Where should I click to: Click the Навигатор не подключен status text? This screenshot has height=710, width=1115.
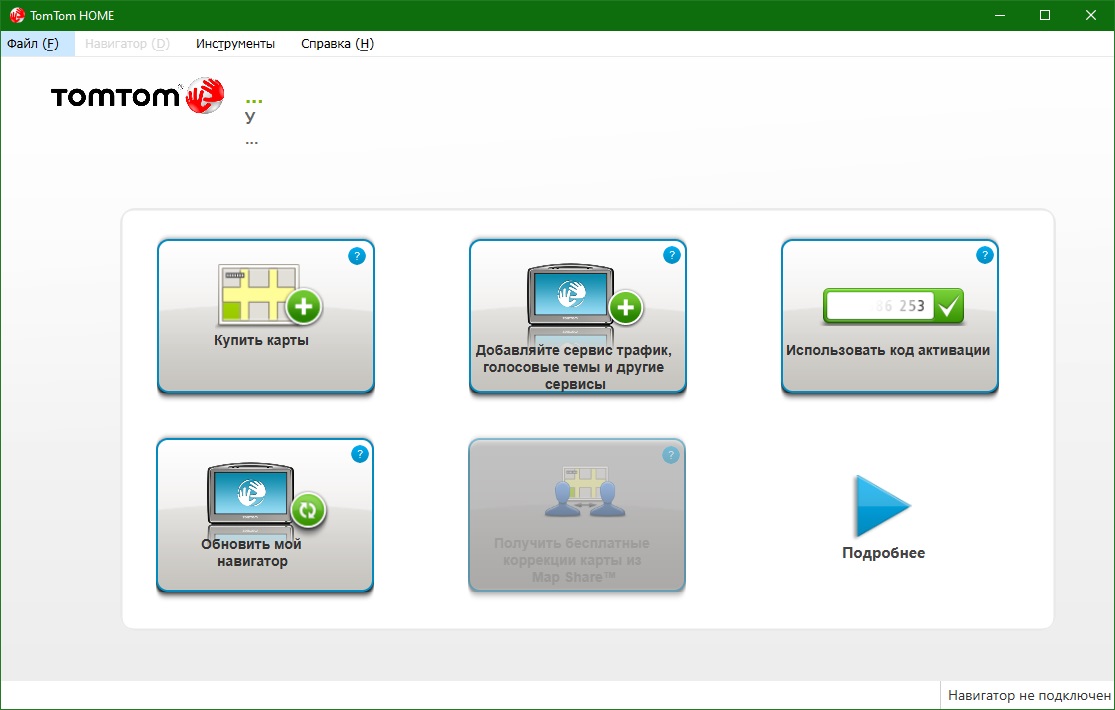click(x=1029, y=695)
